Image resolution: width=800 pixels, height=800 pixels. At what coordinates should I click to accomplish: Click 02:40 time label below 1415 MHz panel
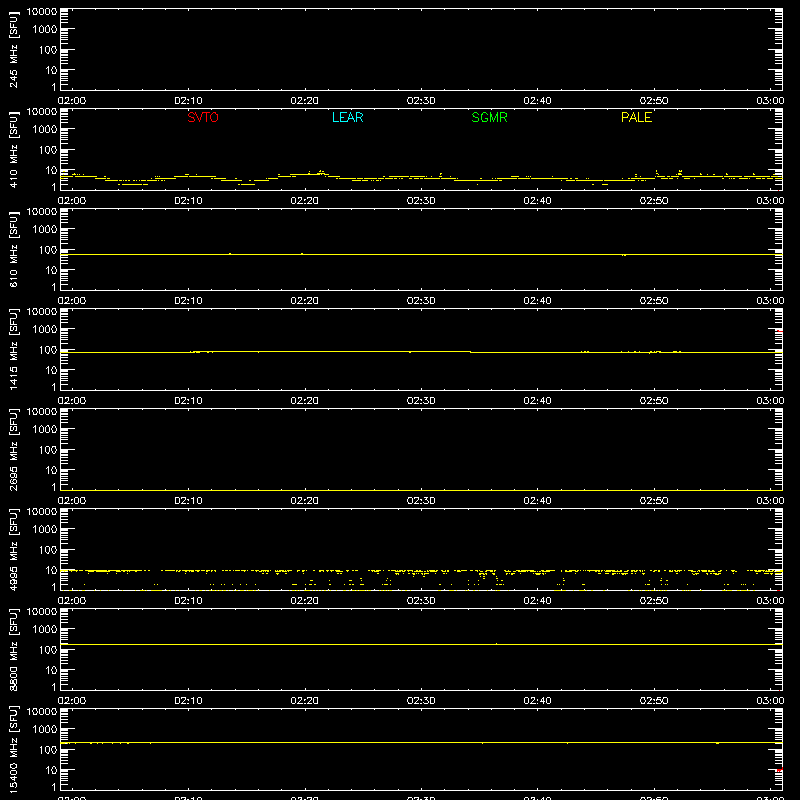pyautogui.click(x=537, y=401)
